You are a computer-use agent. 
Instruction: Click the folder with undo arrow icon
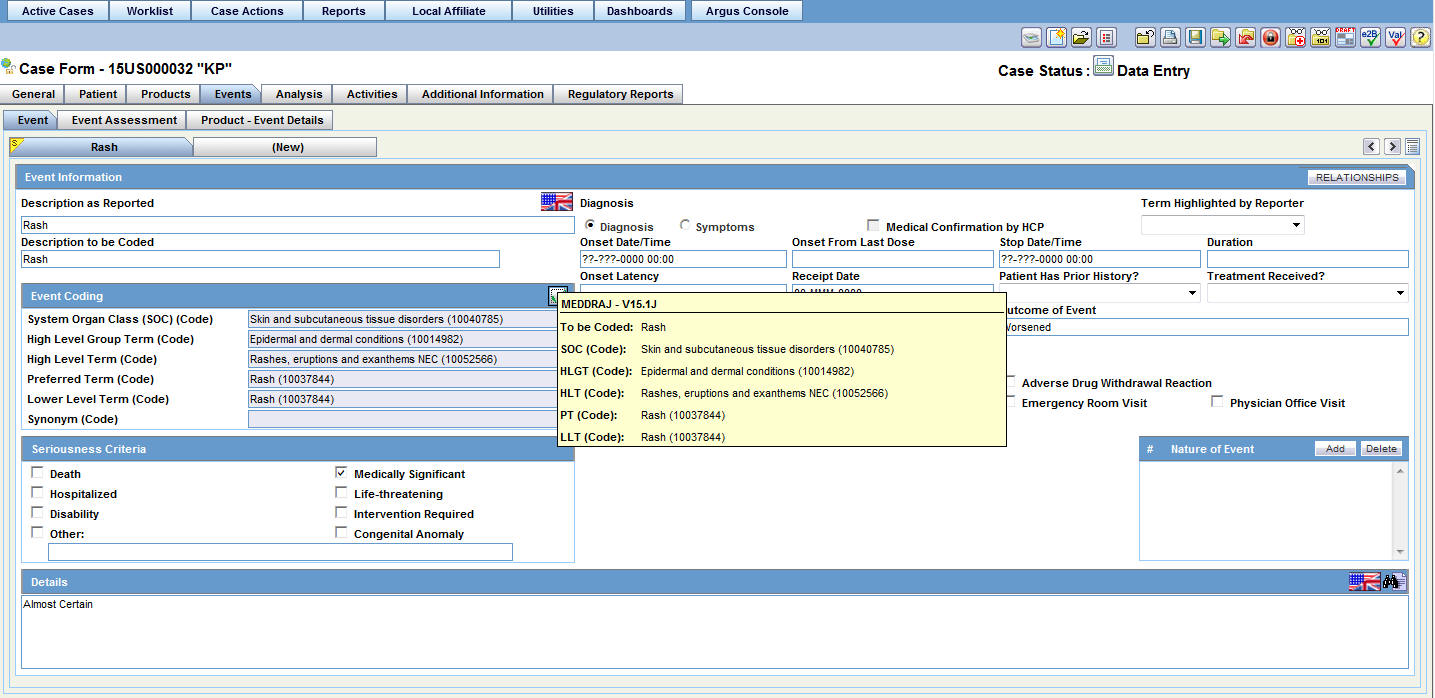(x=1145, y=38)
